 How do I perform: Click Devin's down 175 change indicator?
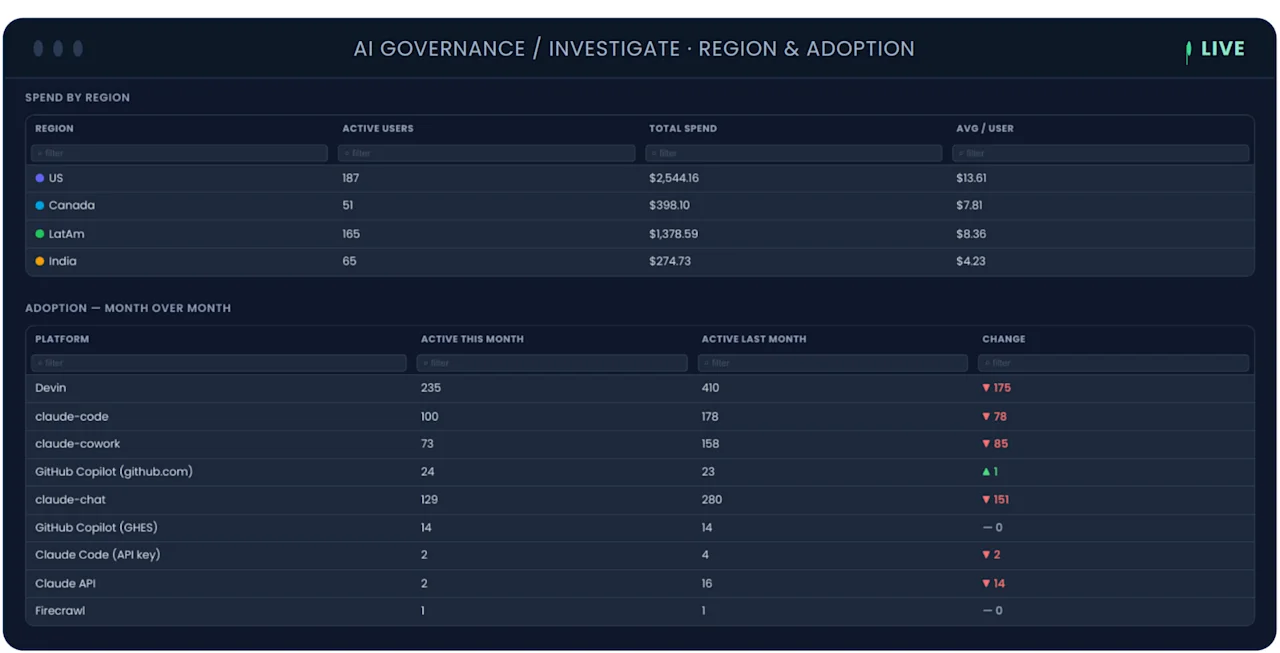click(x=996, y=388)
